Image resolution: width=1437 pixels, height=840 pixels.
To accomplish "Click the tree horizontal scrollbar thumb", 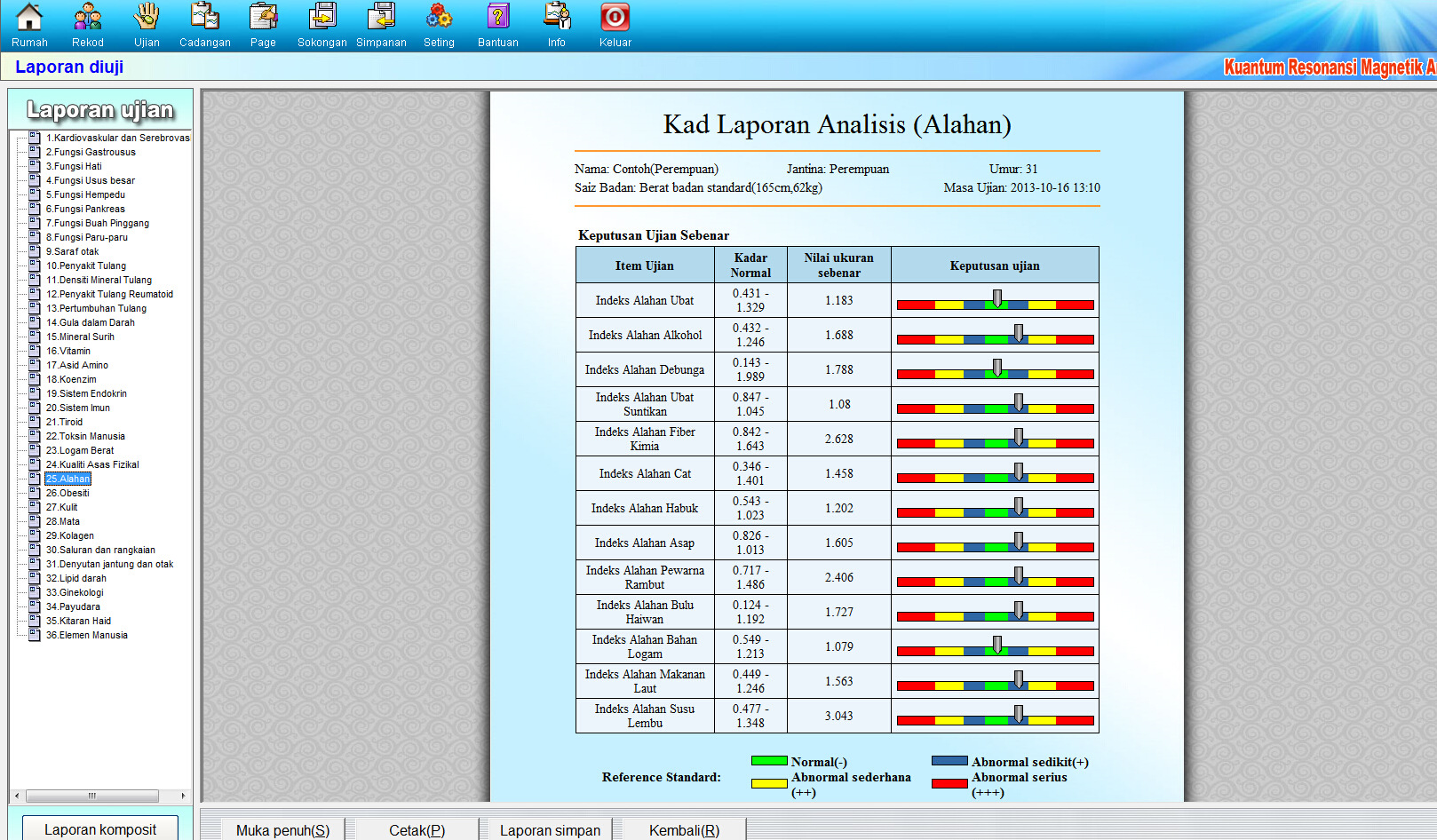I will pos(92,796).
